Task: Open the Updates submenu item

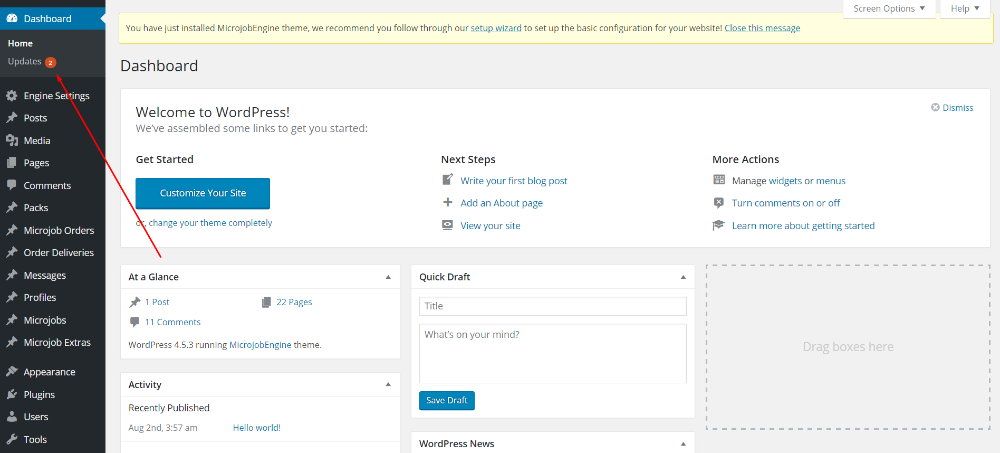Action: tap(25, 61)
